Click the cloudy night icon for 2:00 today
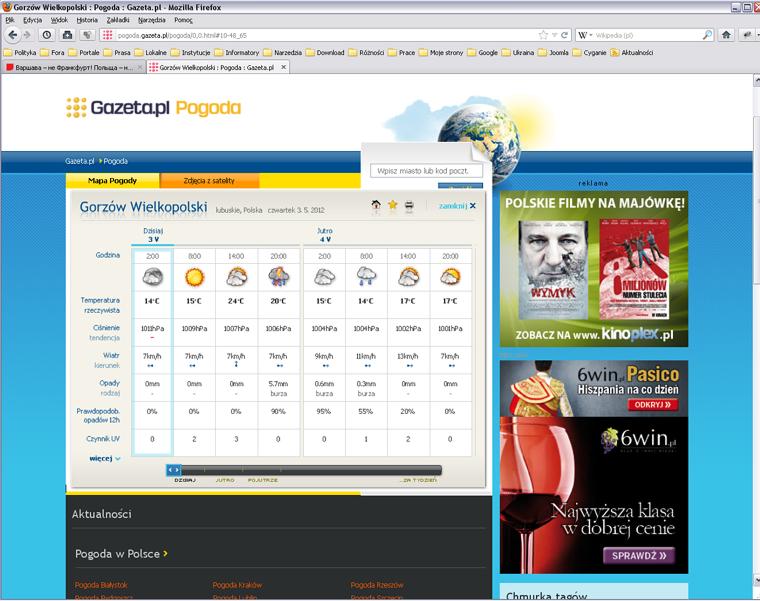Viewport: 760px width, 601px height. click(x=152, y=277)
